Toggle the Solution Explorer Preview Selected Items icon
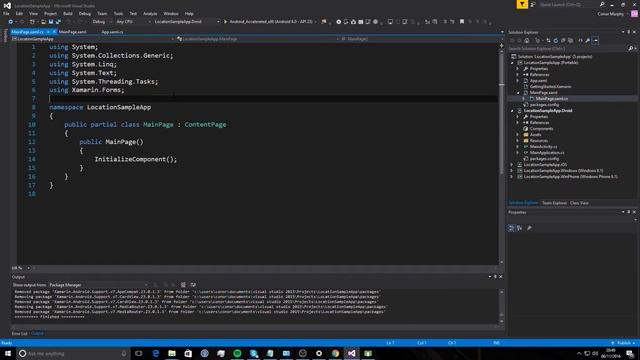 596,40
